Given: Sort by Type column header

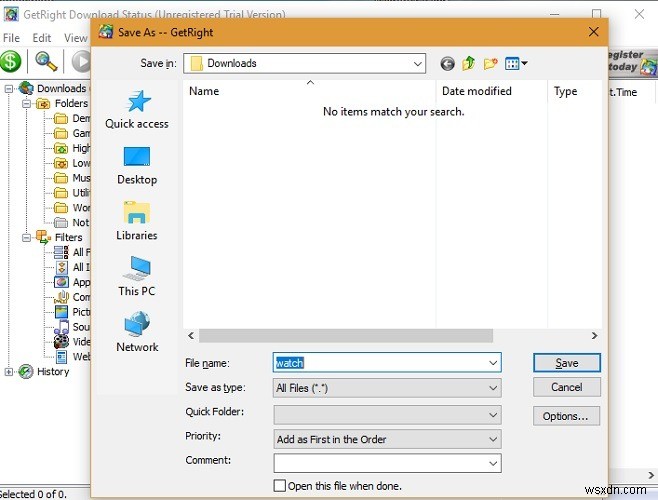Looking at the screenshot, I should [574, 91].
